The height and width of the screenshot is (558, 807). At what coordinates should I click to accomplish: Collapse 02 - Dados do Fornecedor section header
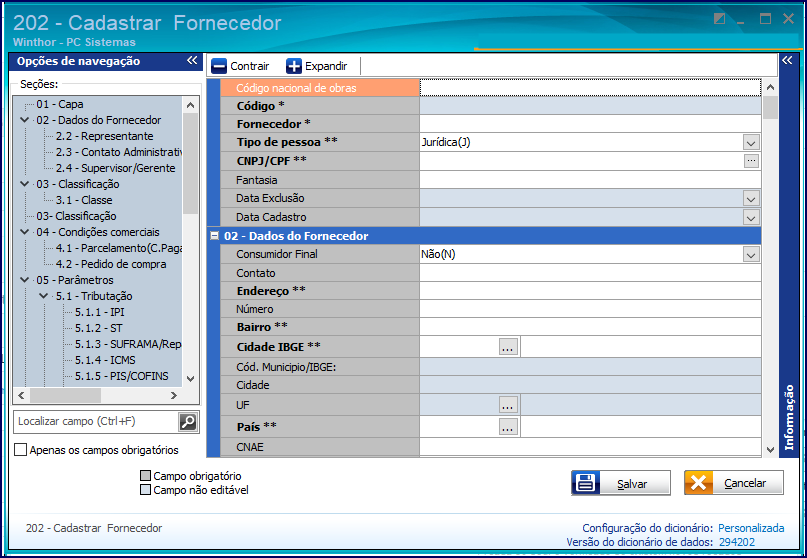tap(215, 236)
